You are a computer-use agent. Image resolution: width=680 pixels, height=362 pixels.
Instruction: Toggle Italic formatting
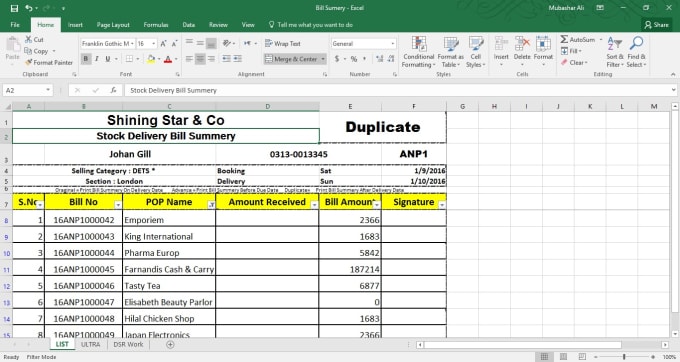click(x=97, y=59)
